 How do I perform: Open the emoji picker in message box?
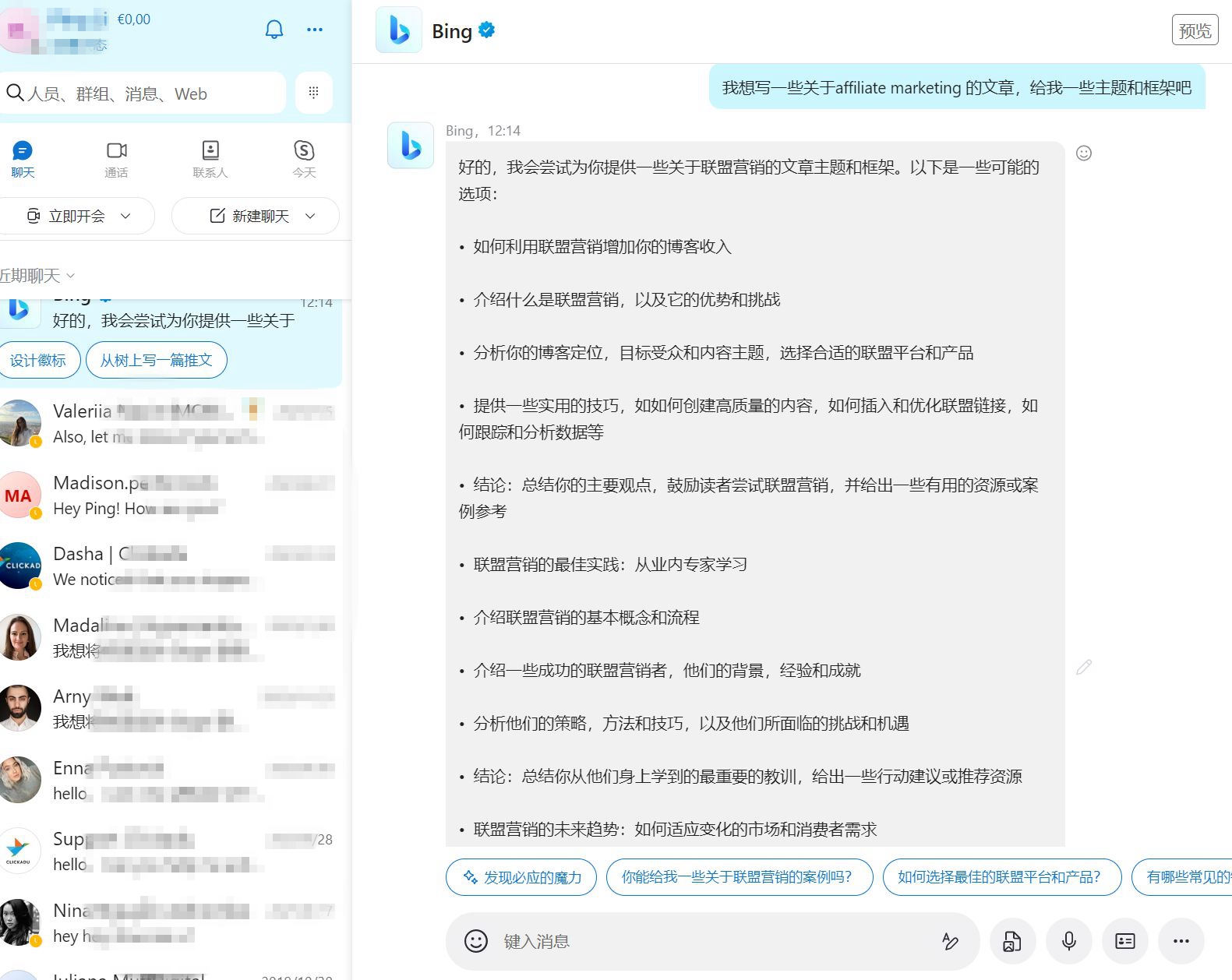475,941
